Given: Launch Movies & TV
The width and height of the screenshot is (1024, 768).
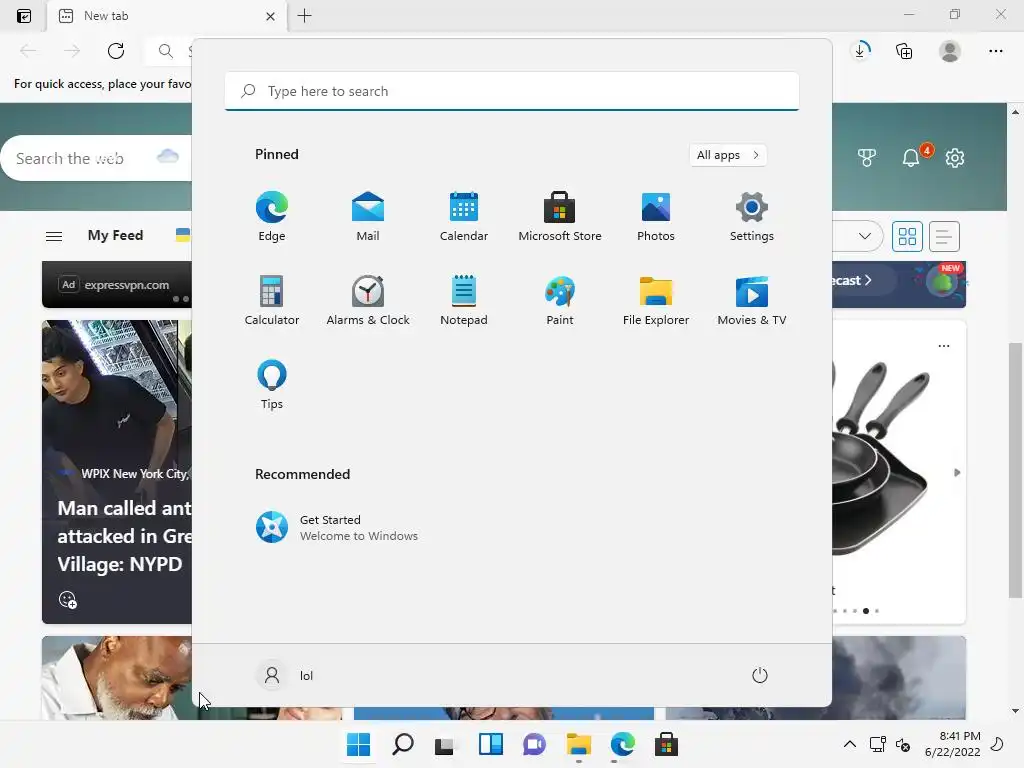Looking at the screenshot, I should [x=752, y=300].
